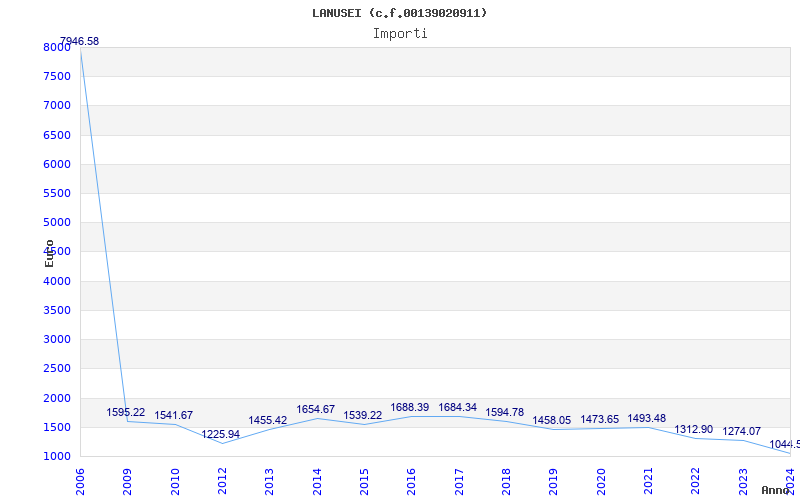
Task: Click the y-axis value 2000
Action: [57, 398]
